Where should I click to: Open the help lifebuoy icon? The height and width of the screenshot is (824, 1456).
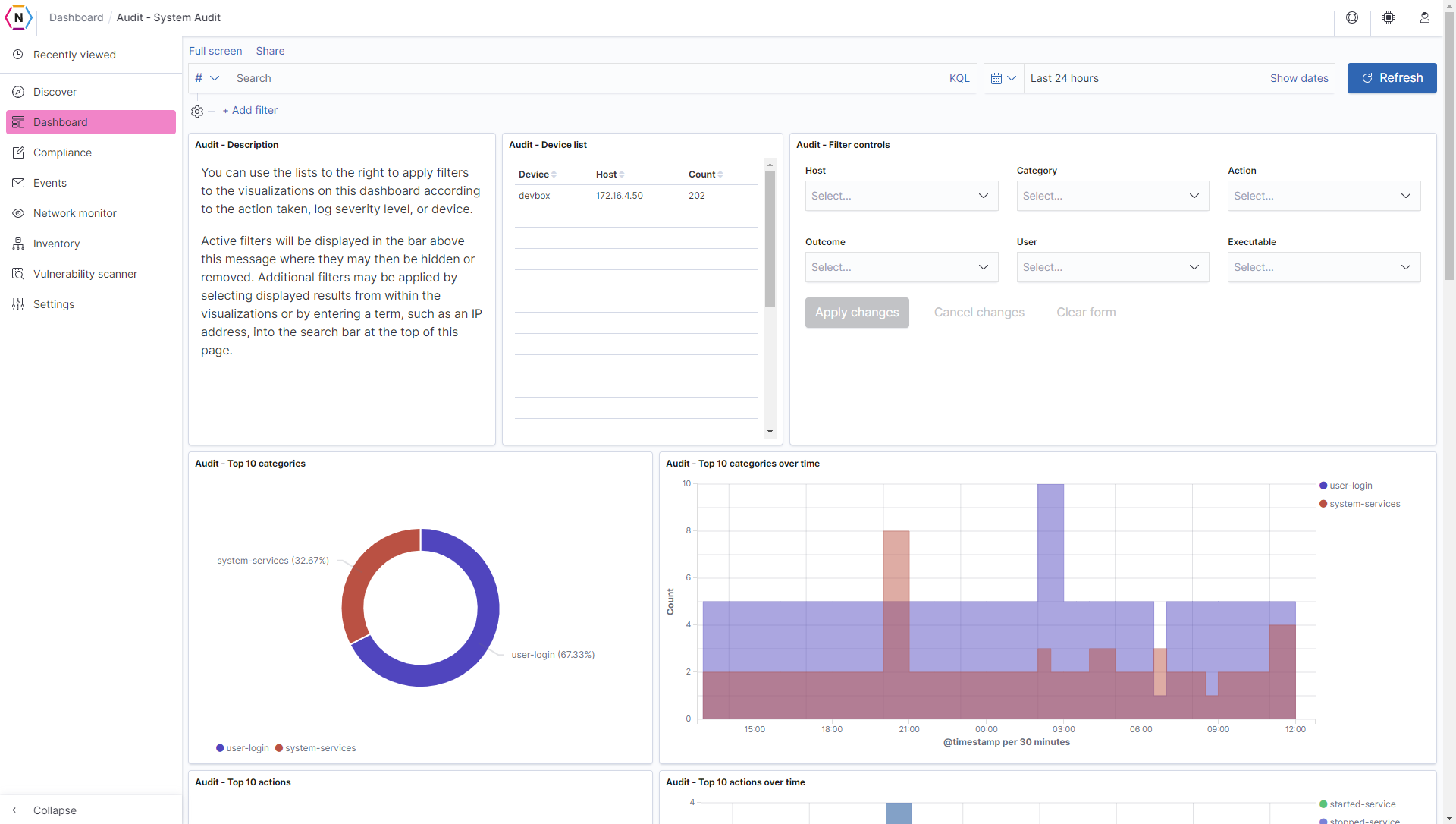[x=1352, y=17]
